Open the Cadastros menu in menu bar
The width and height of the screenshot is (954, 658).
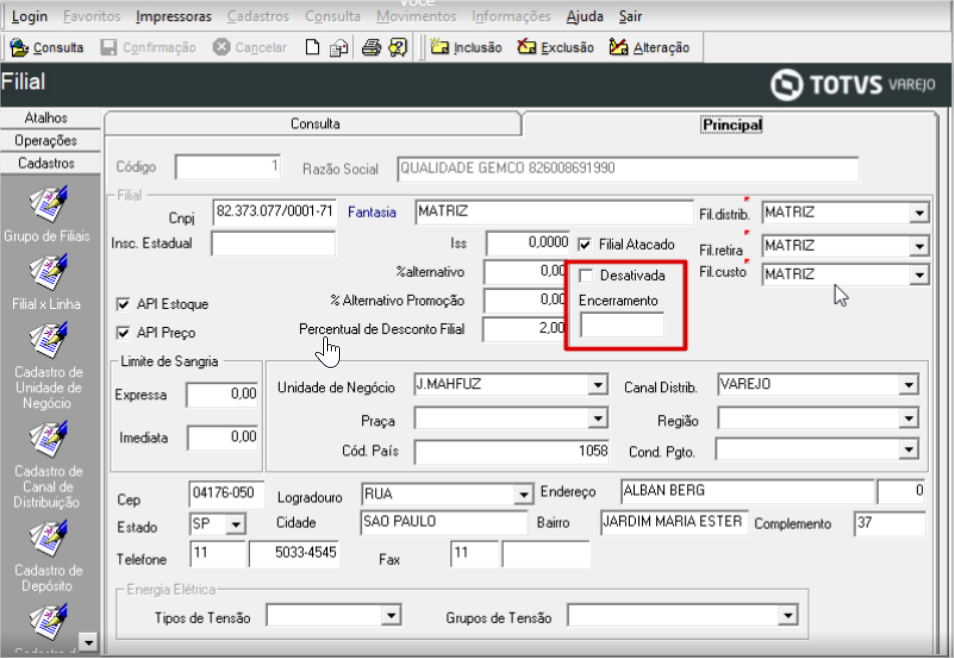click(x=258, y=16)
